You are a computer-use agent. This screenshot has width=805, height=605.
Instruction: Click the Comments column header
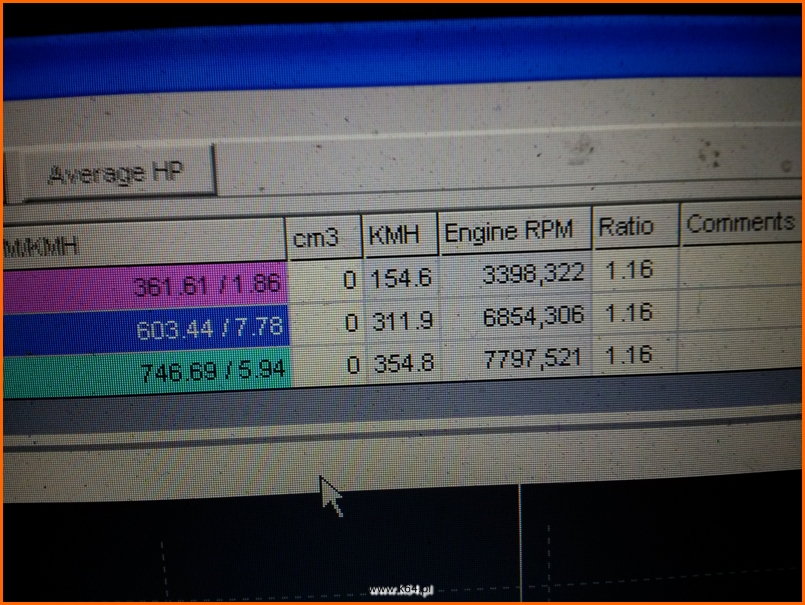pyautogui.click(x=740, y=223)
